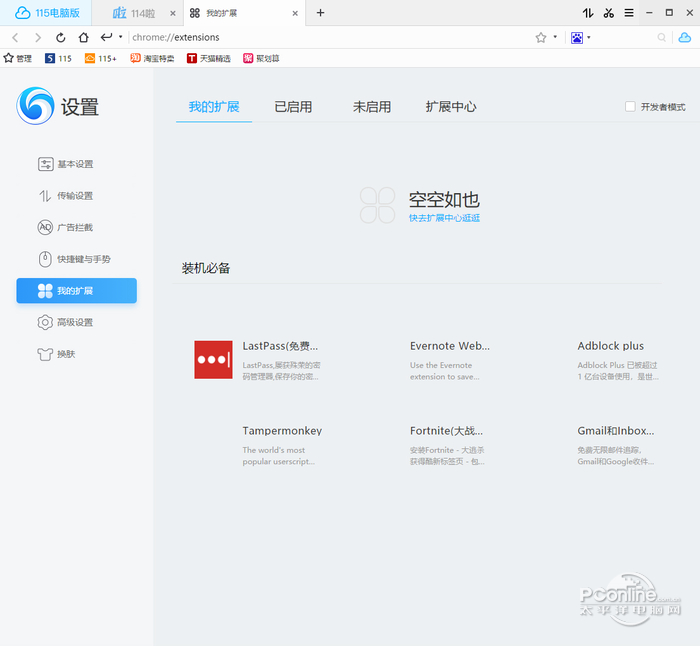Go back with the back arrow
This screenshot has height=646, width=700.
point(15,38)
